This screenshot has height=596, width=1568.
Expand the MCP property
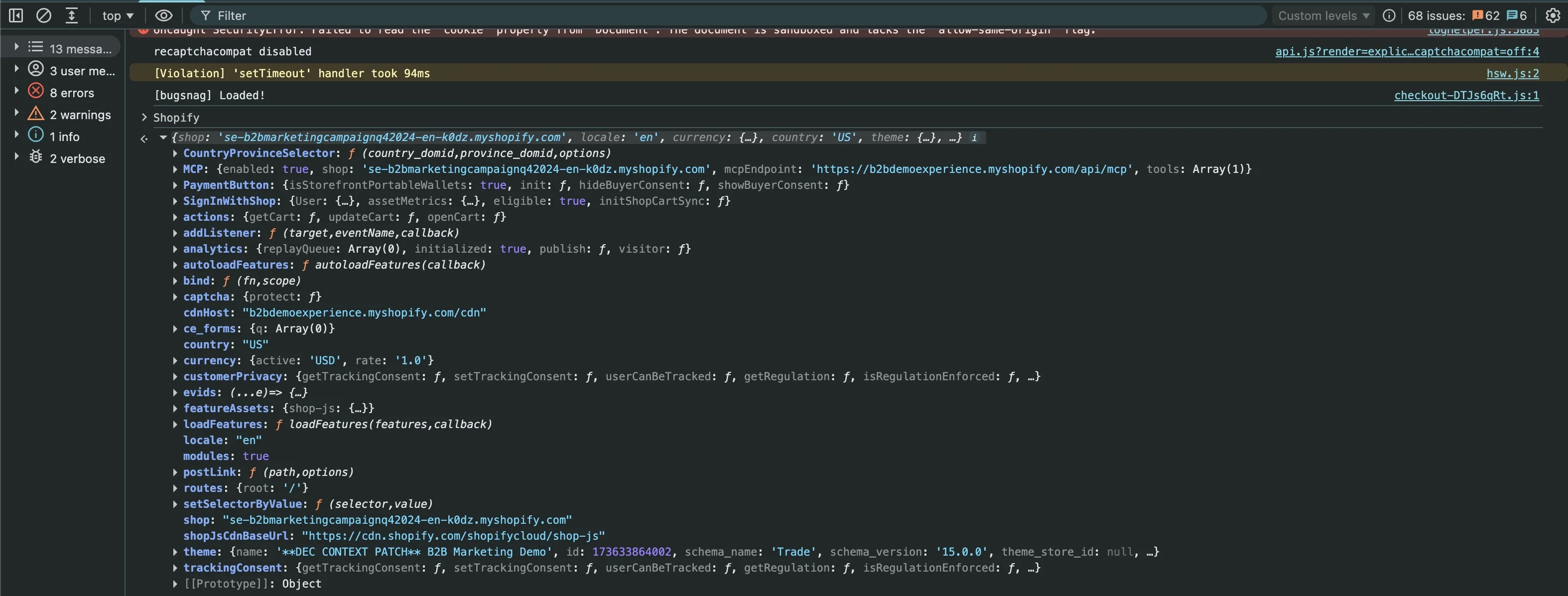click(x=175, y=169)
